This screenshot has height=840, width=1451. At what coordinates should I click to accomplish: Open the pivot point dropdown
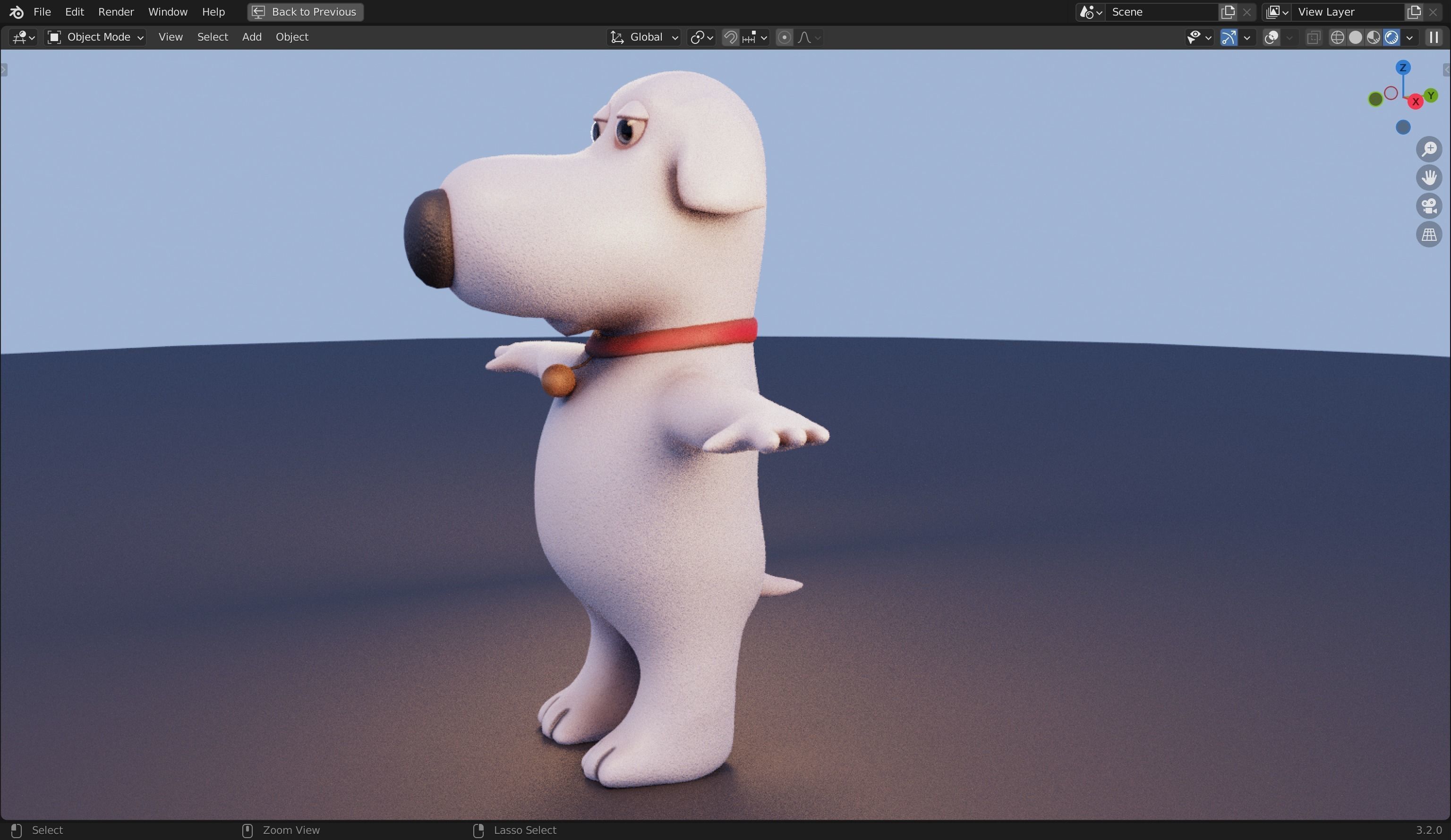pyautogui.click(x=701, y=37)
